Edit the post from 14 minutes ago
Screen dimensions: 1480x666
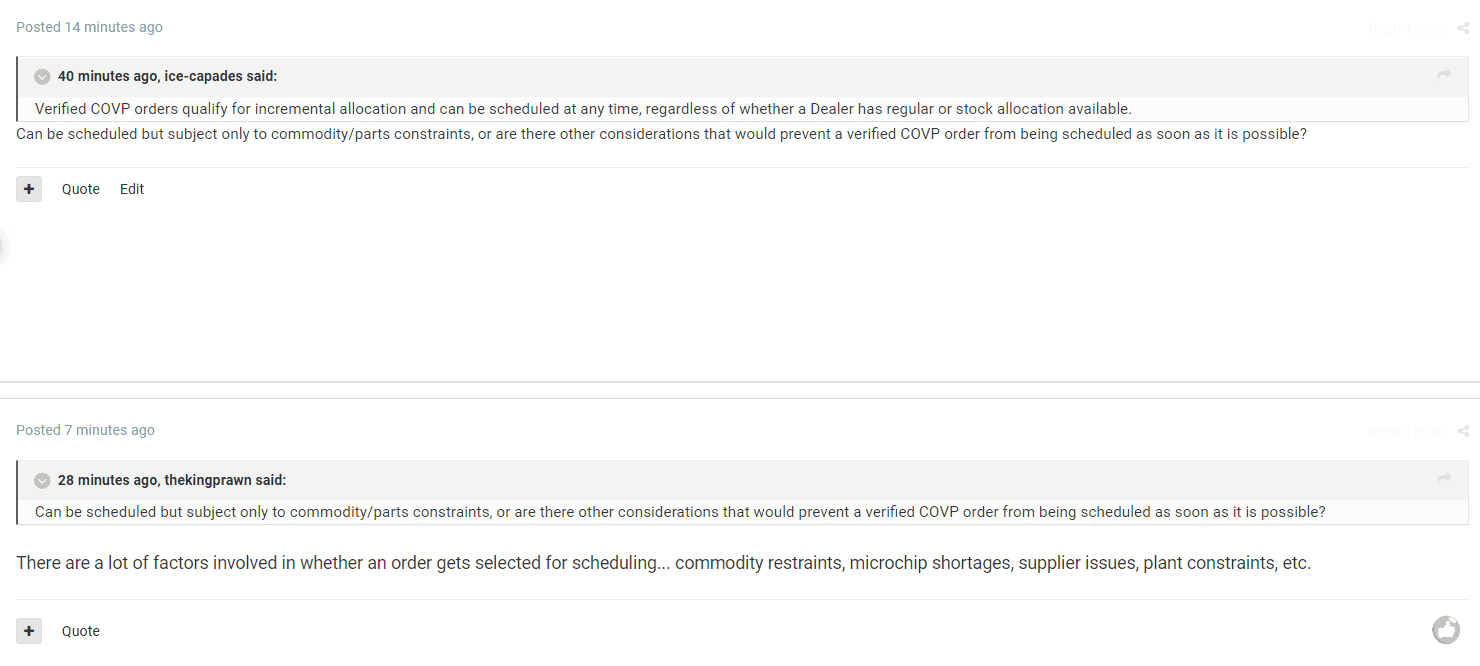coord(132,189)
